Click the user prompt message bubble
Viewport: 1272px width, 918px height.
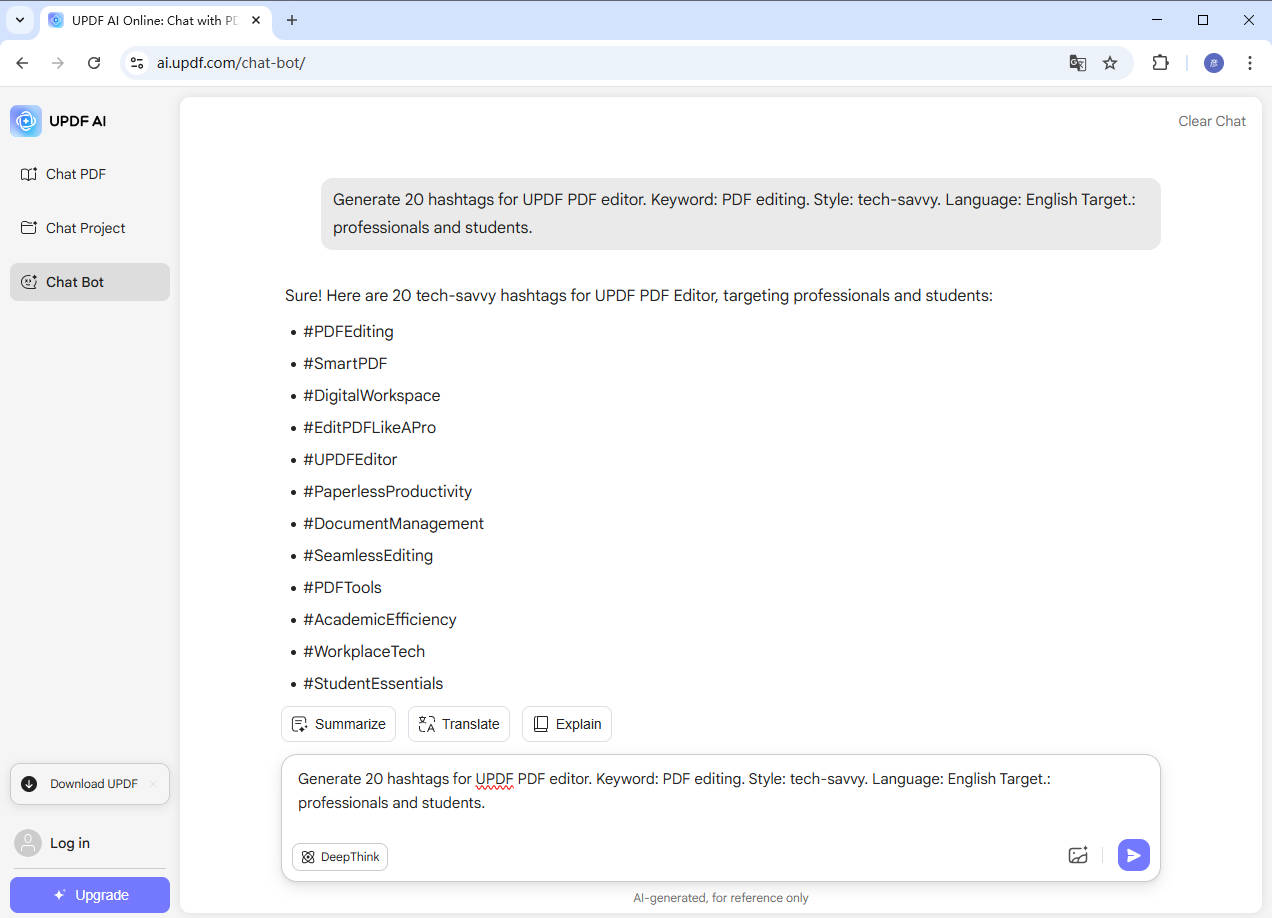[740, 214]
